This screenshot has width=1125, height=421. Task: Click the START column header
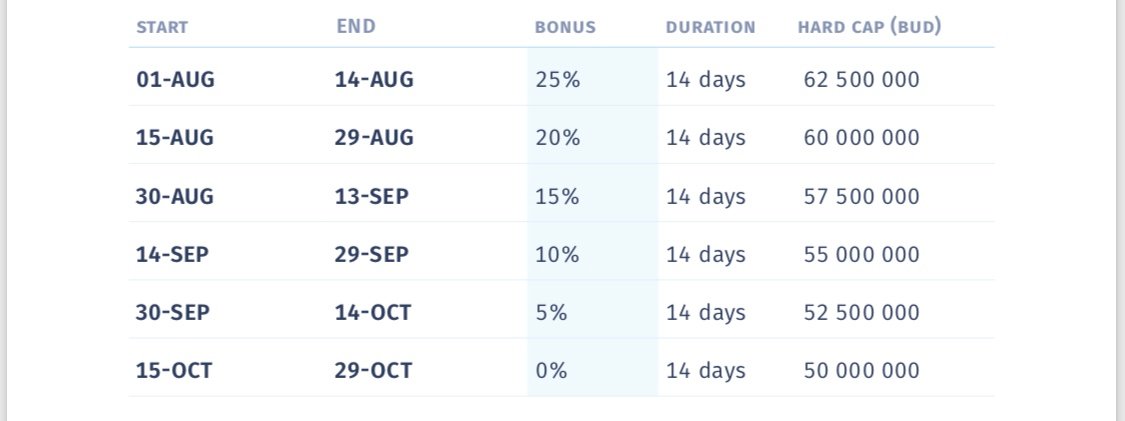(162, 28)
